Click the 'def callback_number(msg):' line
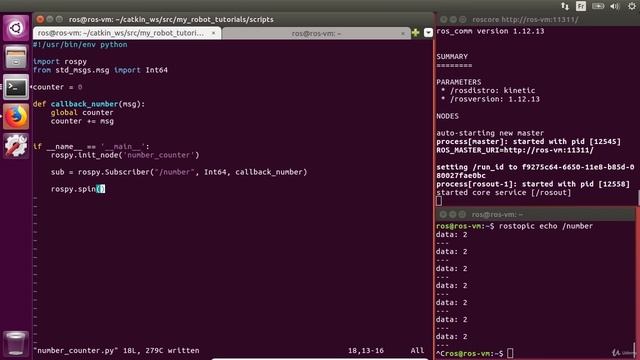 [89, 104]
